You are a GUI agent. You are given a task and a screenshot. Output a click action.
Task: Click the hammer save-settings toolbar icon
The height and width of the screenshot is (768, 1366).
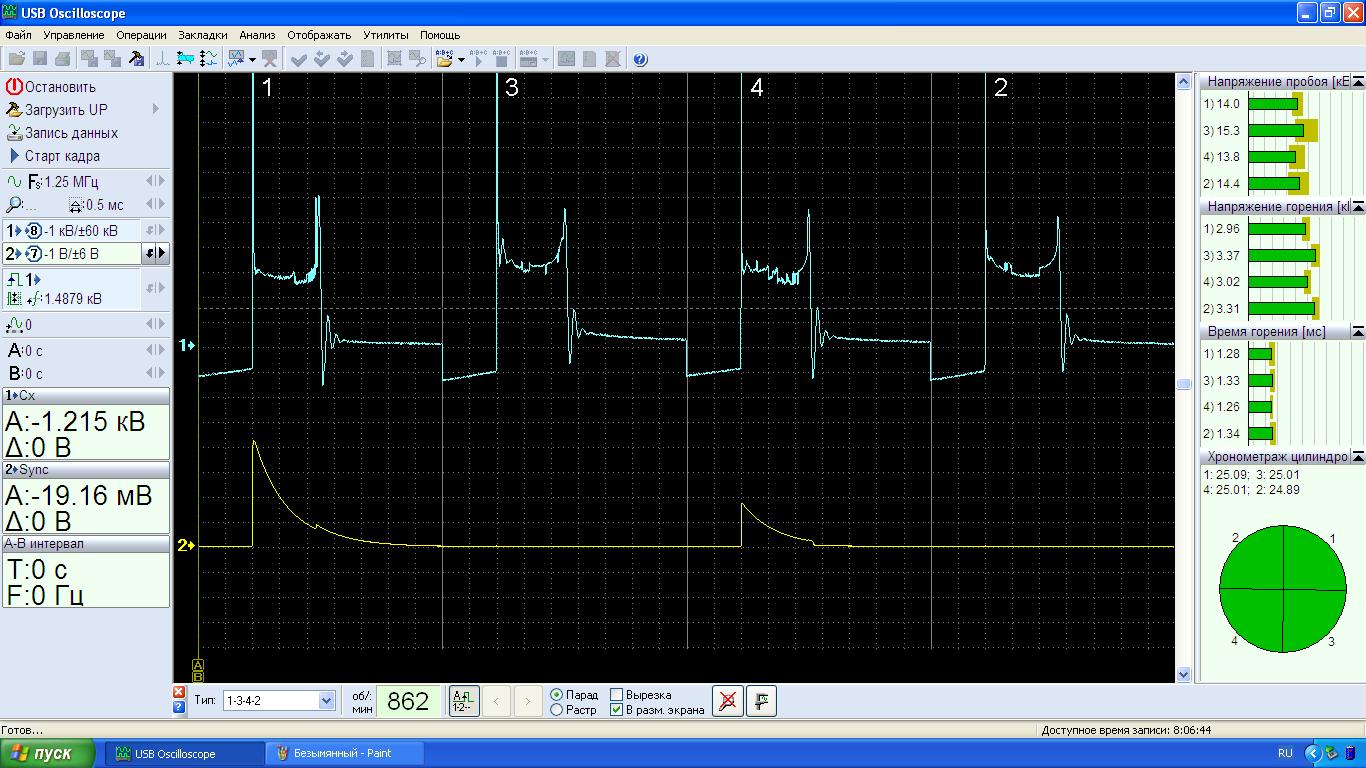137,59
